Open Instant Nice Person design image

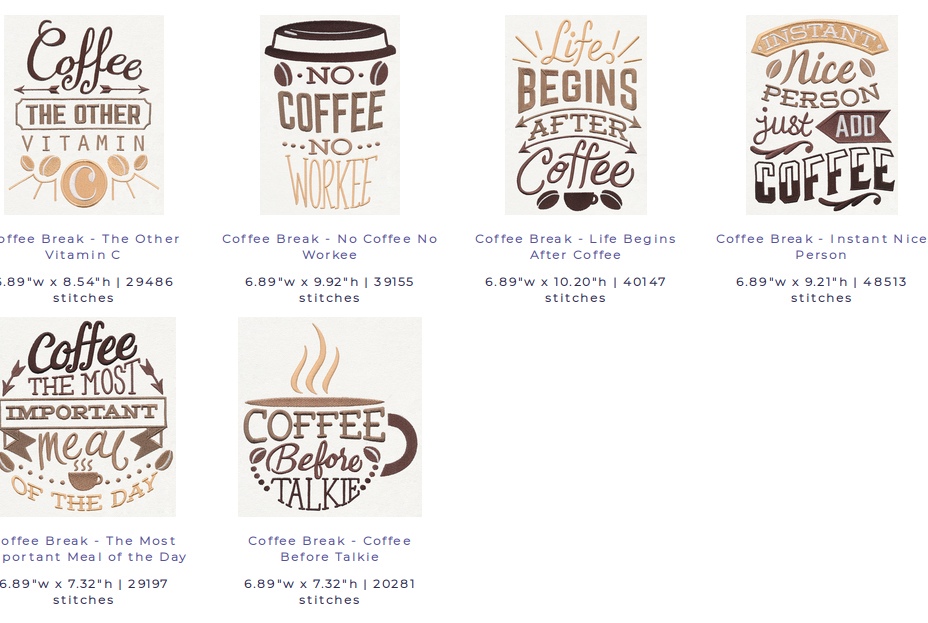pos(821,115)
